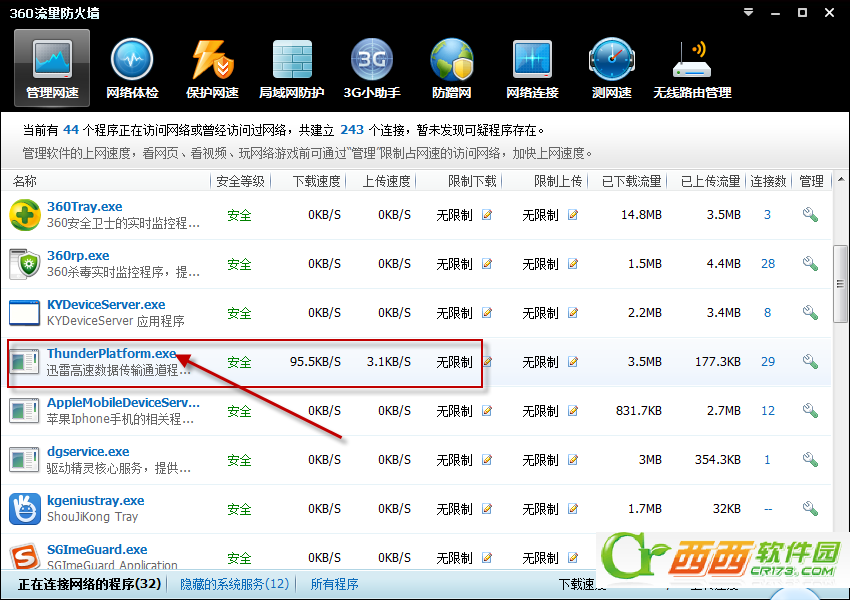Sort by 已上传流量 column header
The image size is (850, 600).
[711, 181]
